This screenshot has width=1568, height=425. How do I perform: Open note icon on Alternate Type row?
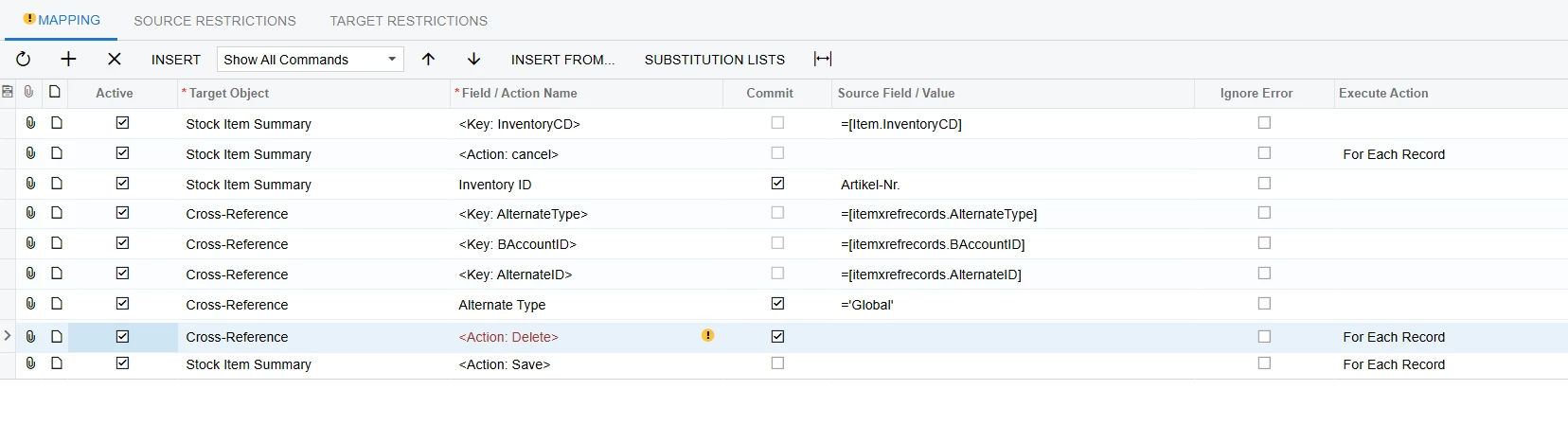[x=57, y=304]
